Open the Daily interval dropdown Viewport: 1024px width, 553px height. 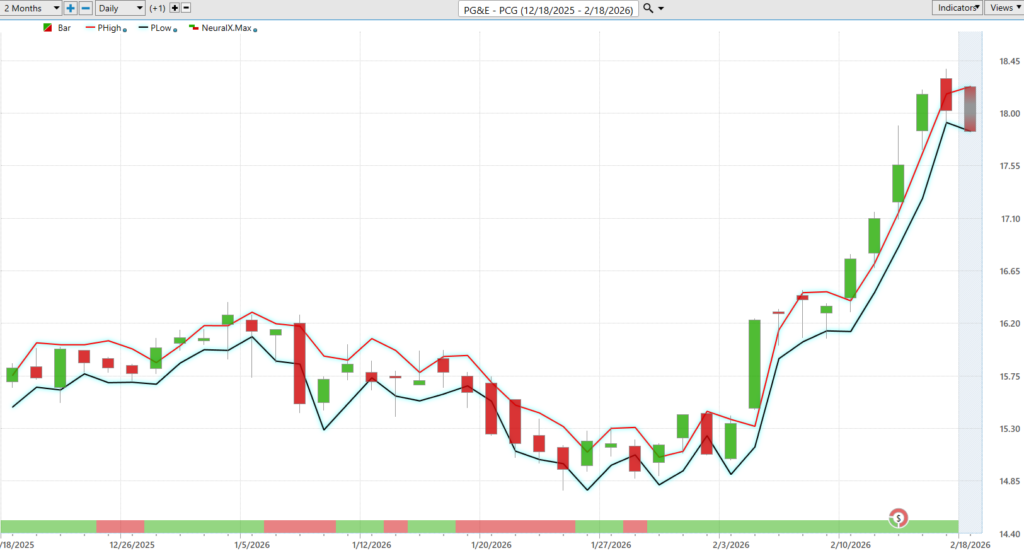point(119,7)
